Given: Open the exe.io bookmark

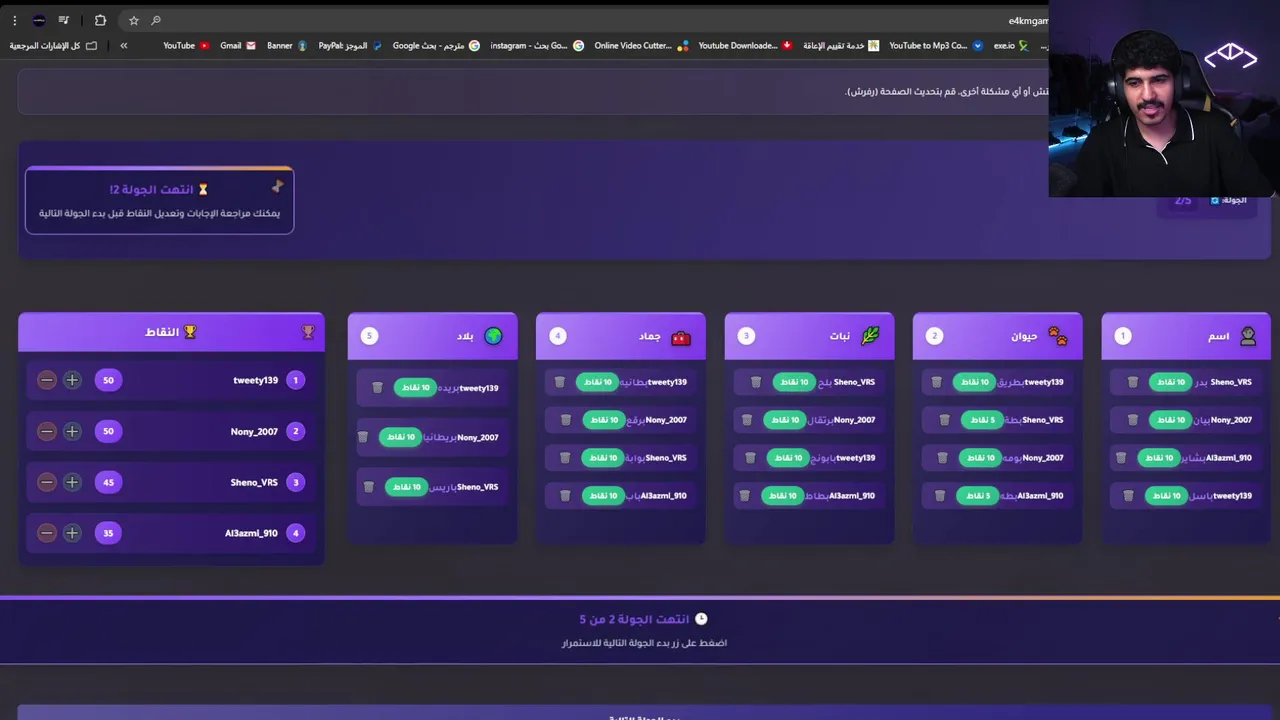Looking at the screenshot, I should pyautogui.click(x=1010, y=45).
